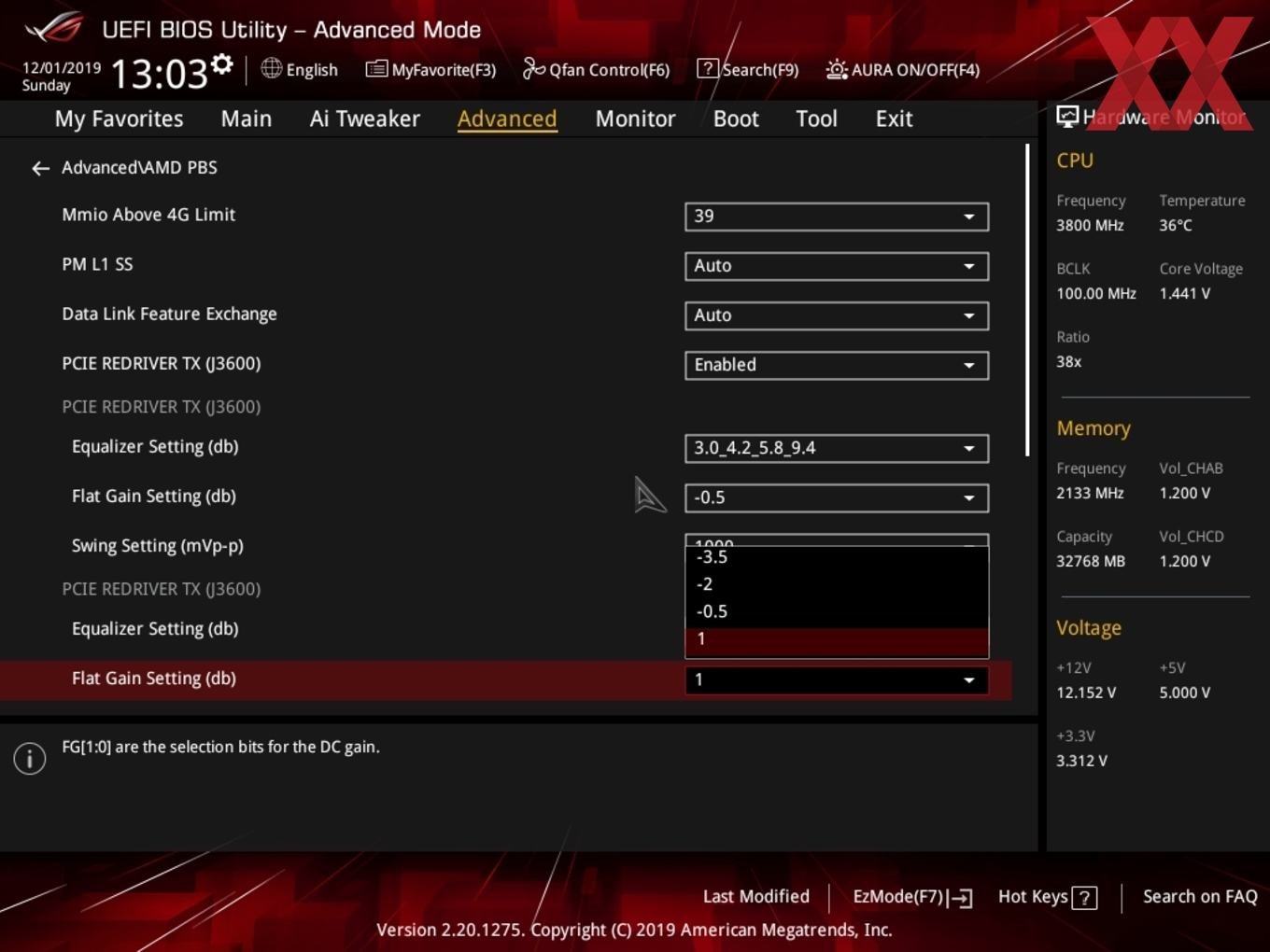Expand Data Link Feature Exchange dropdown
Screen dimensions: 1270x952
837,315
